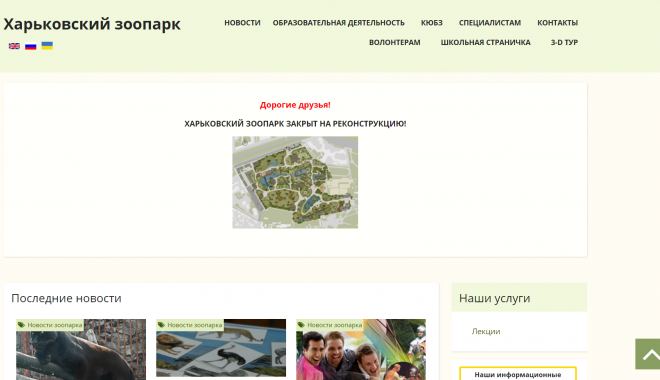
Task: Click tag icon on panther news card
Action: pos(21,325)
